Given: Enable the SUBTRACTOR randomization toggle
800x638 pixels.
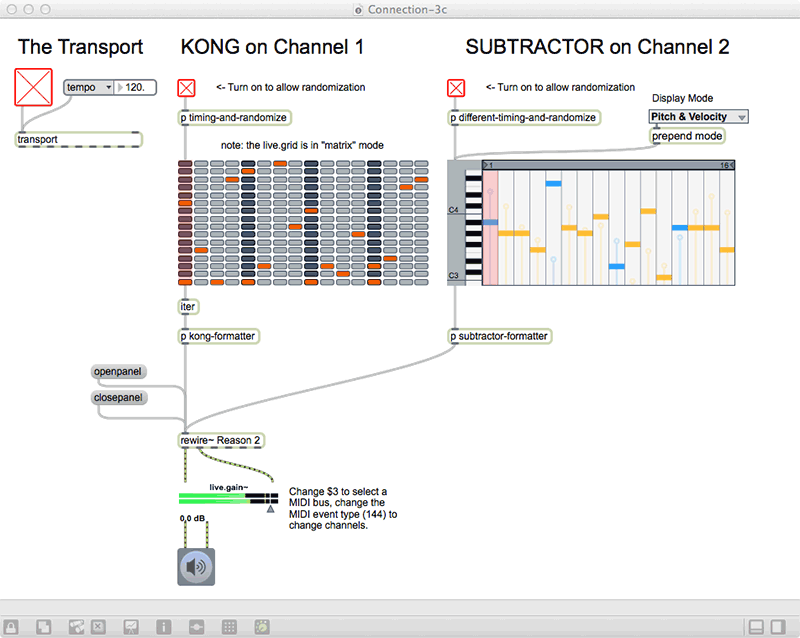Looking at the screenshot, I should click(x=456, y=88).
